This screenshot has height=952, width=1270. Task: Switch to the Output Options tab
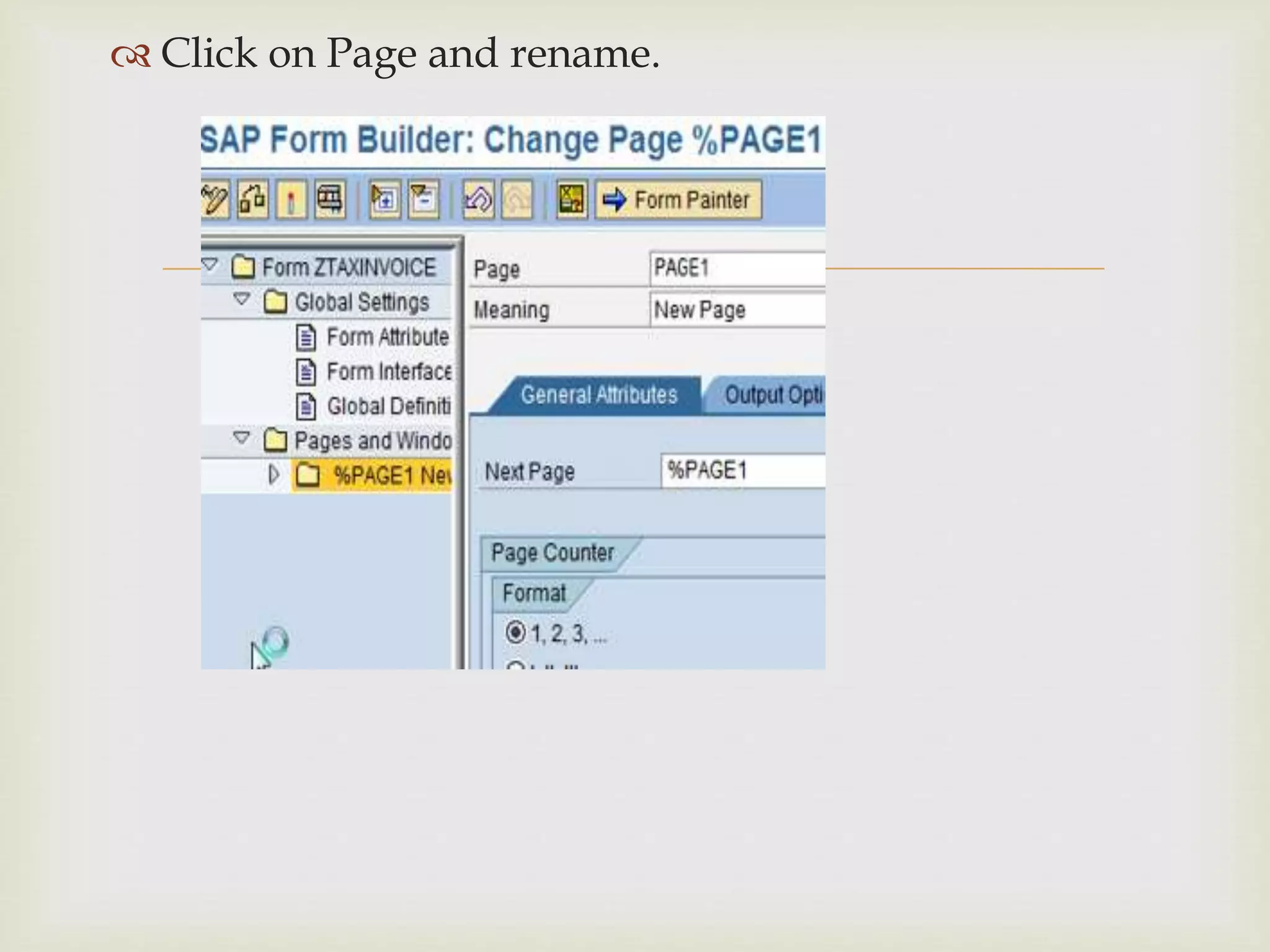click(x=772, y=395)
